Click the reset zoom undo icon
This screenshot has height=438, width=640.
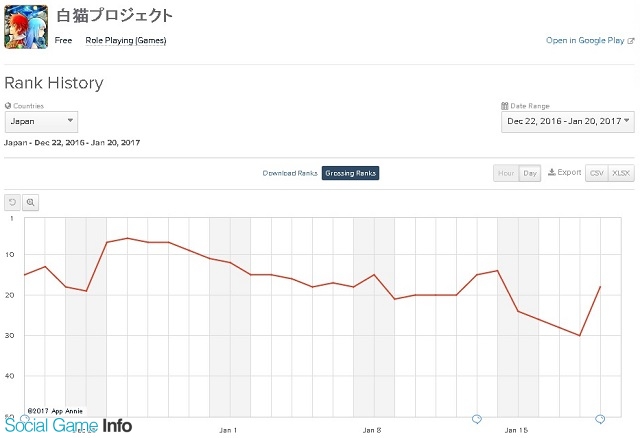[x=12, y=202]
